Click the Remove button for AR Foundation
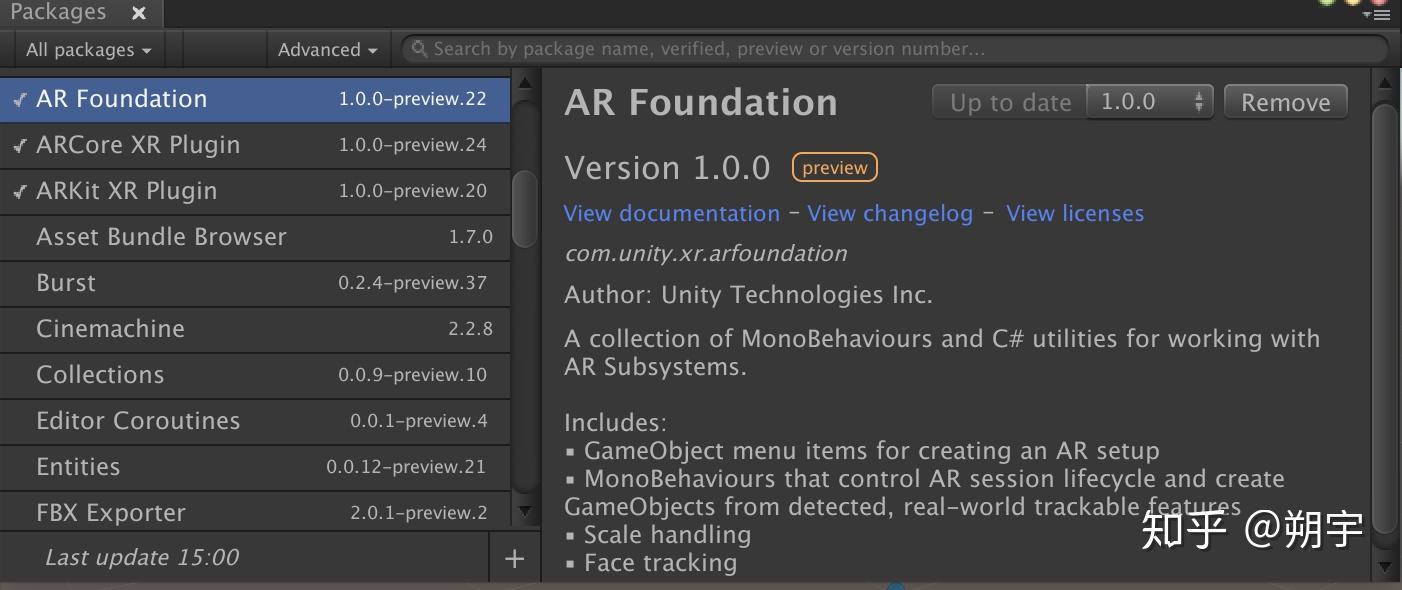Viewport: 1402px width, 590px height. (1285, 100)
